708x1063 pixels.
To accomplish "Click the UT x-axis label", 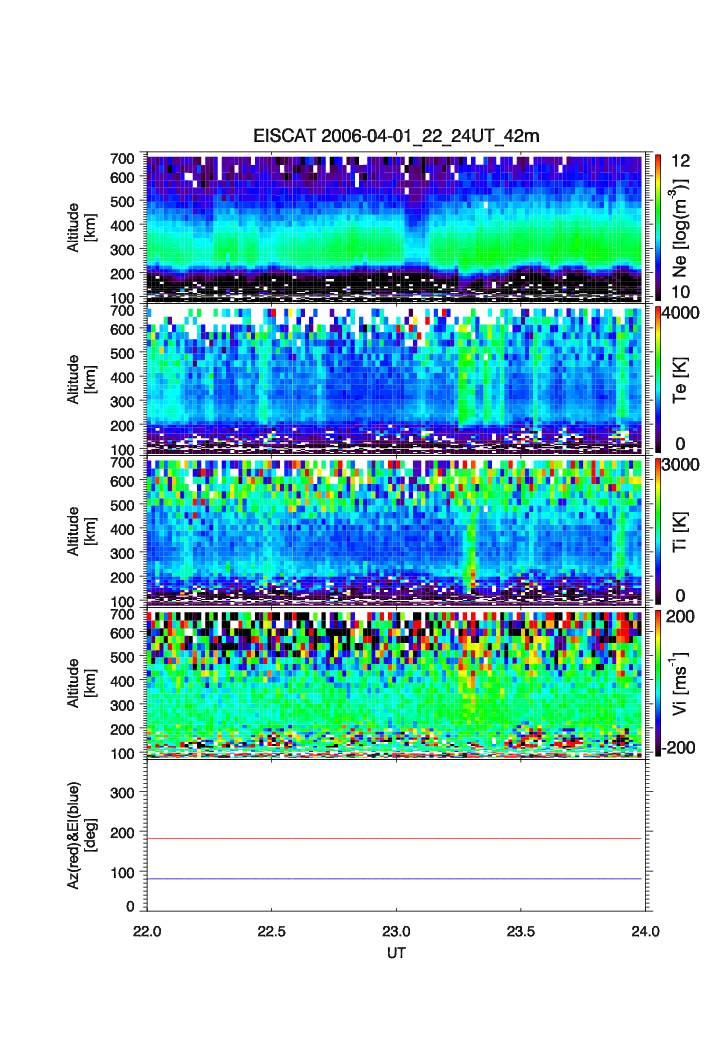I will tap(396, 953).
